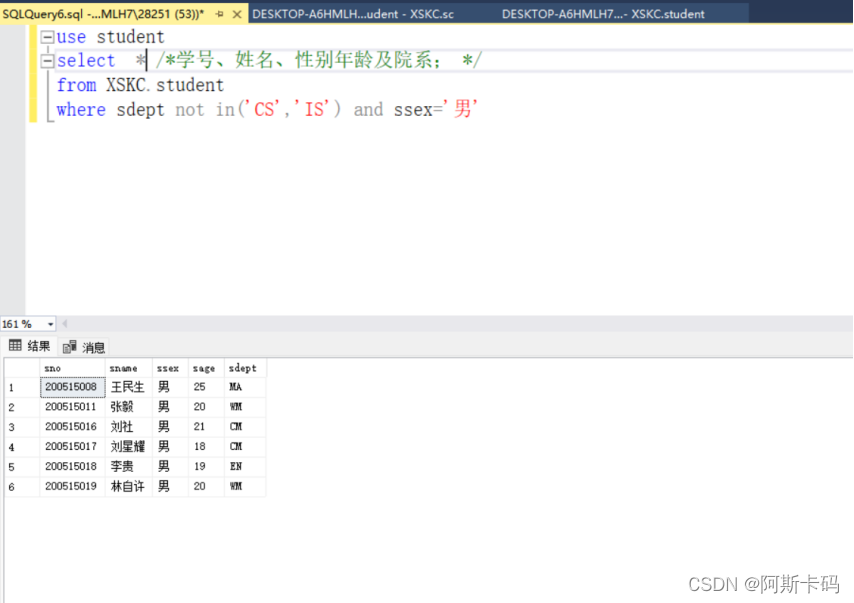Select the name cell 刘社

pos(129,427)
